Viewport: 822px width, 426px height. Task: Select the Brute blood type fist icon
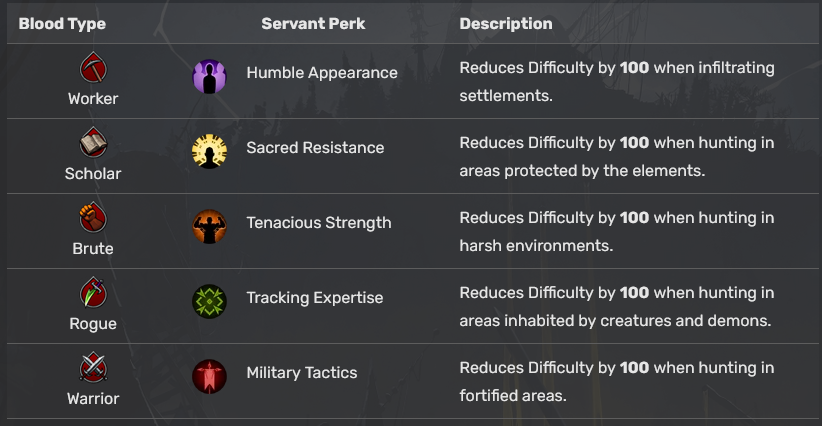93,219
